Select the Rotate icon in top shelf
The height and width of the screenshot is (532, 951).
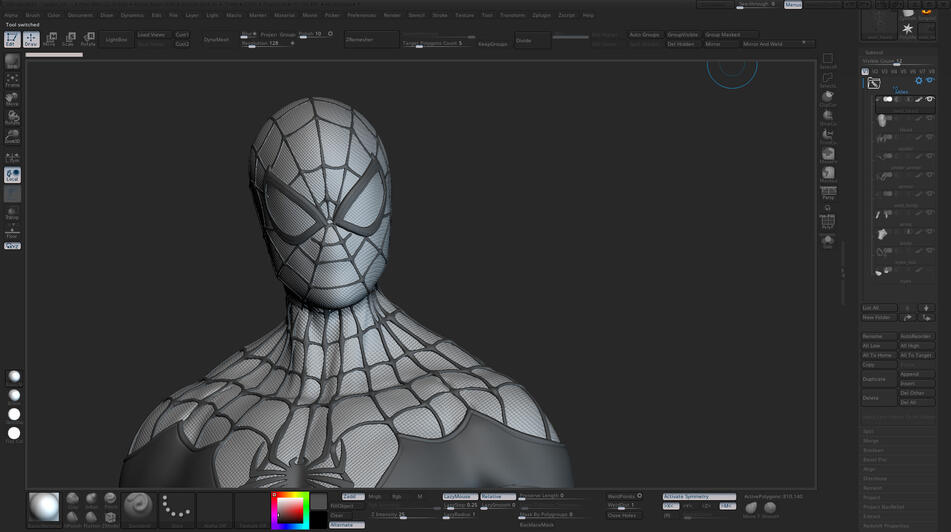89,39
